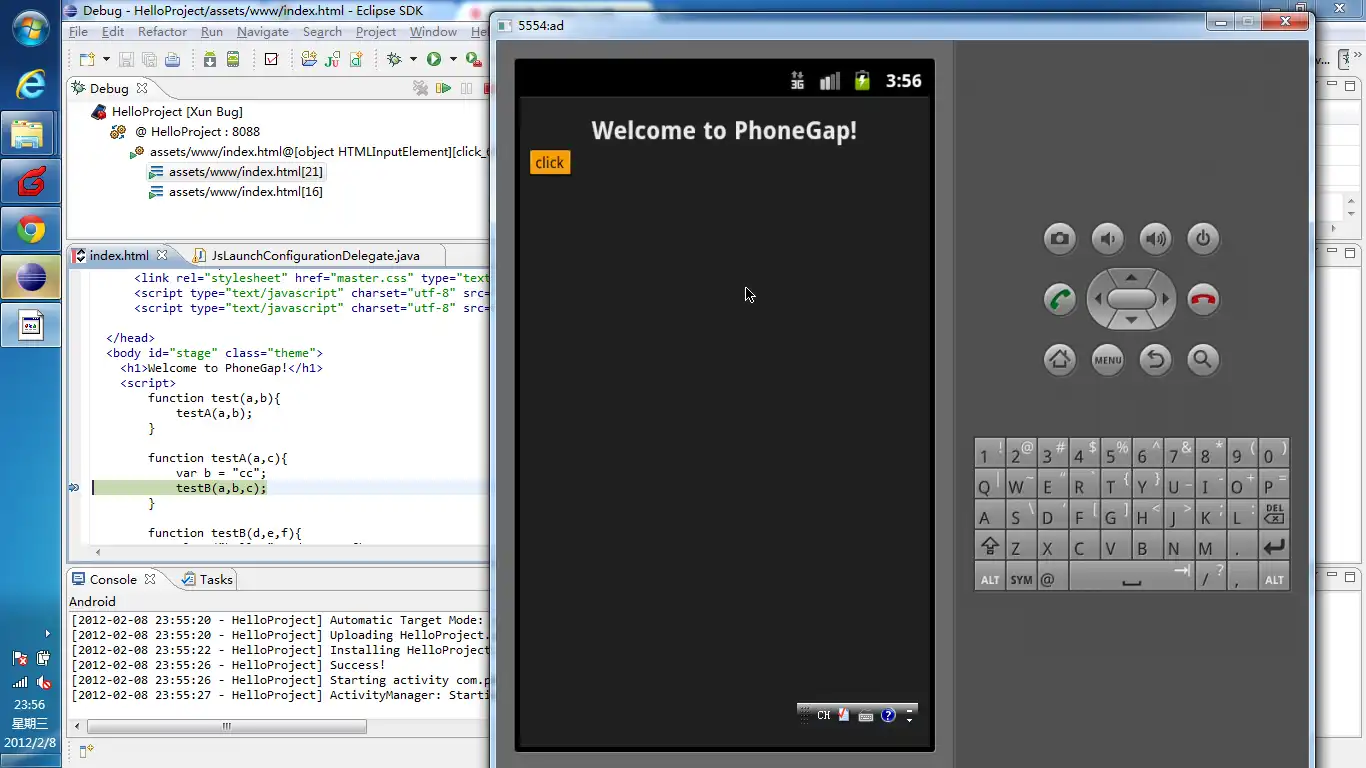The height and width of the screenshot is (768, 1366).
Task: Click the emulator Enter keyboard key
Action: [1274, 546]
